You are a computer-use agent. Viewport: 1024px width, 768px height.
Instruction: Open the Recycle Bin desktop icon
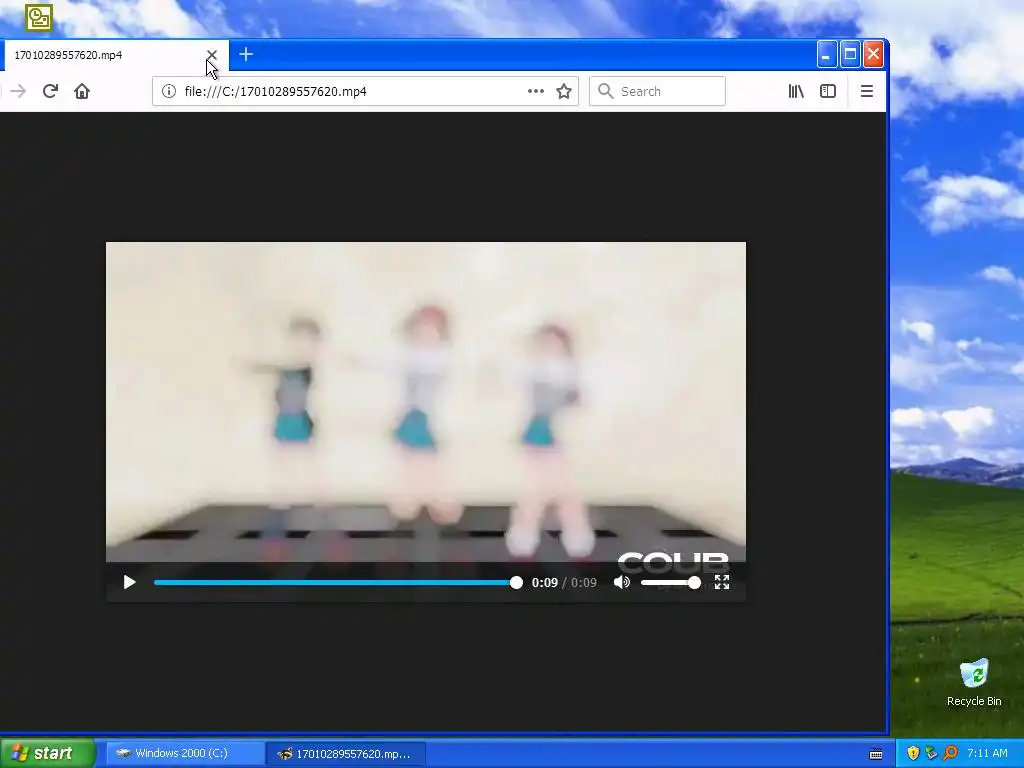tap(974, 683)
